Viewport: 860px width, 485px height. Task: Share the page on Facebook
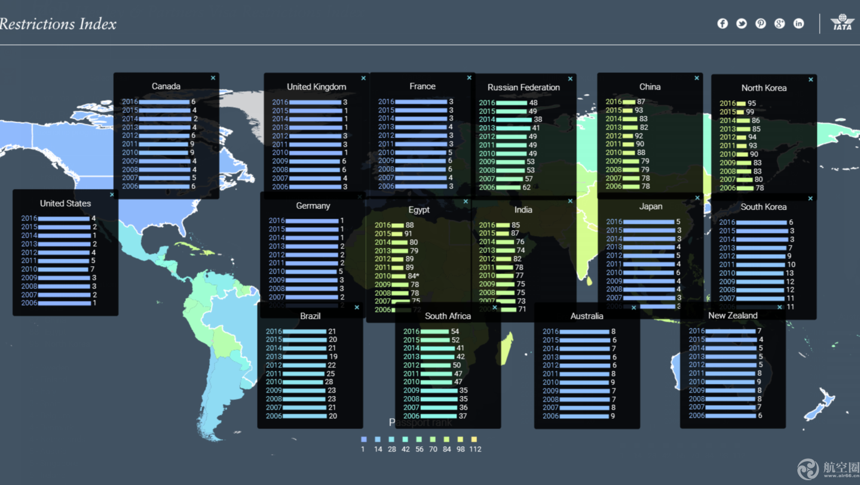[x=722, y=23]
